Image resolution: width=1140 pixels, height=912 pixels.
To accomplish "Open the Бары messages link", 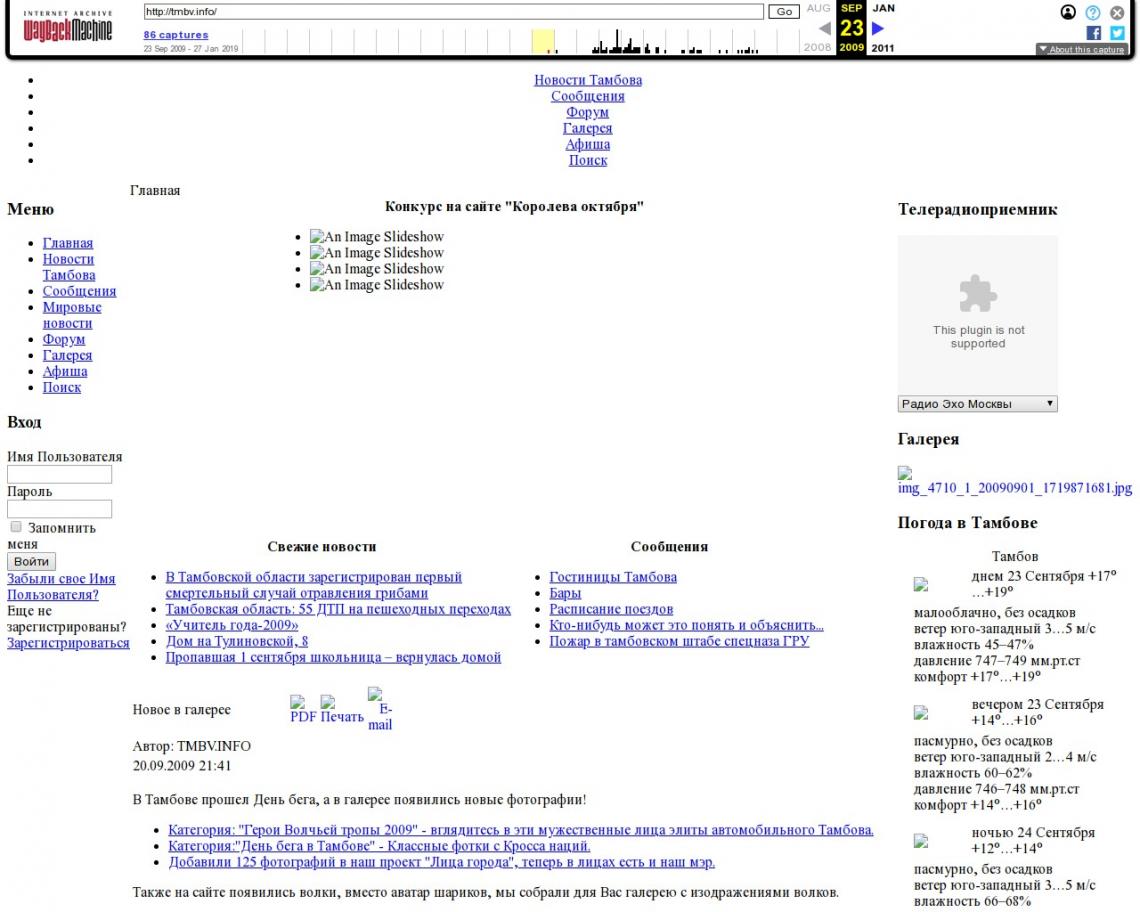I will point(565,593).
